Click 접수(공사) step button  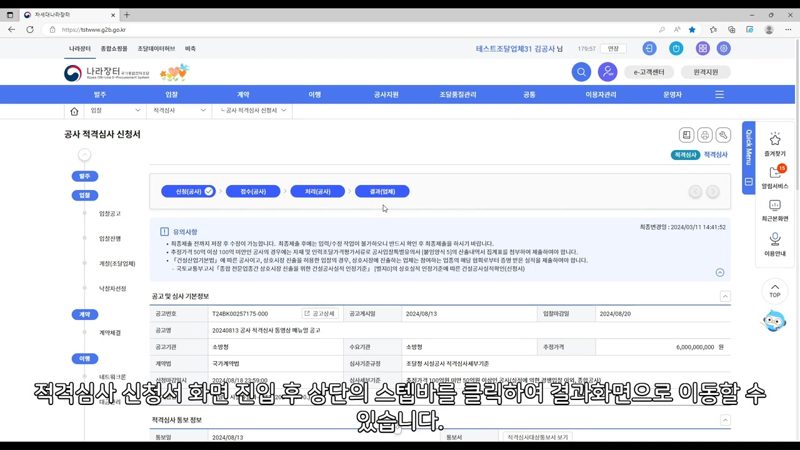pyautogui.click(x=253, y=191)
